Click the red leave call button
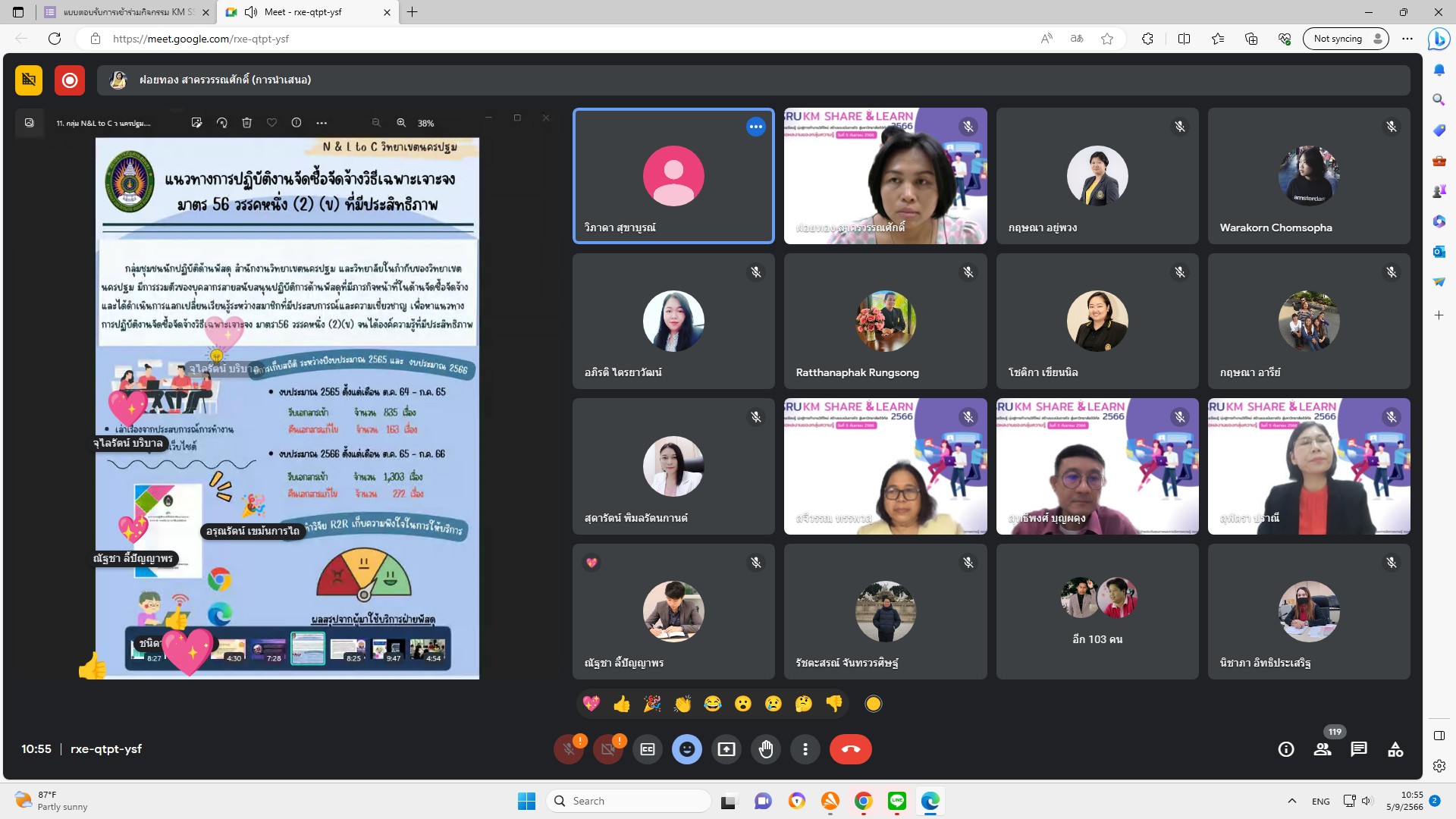1456x819 pixels. 850,749
